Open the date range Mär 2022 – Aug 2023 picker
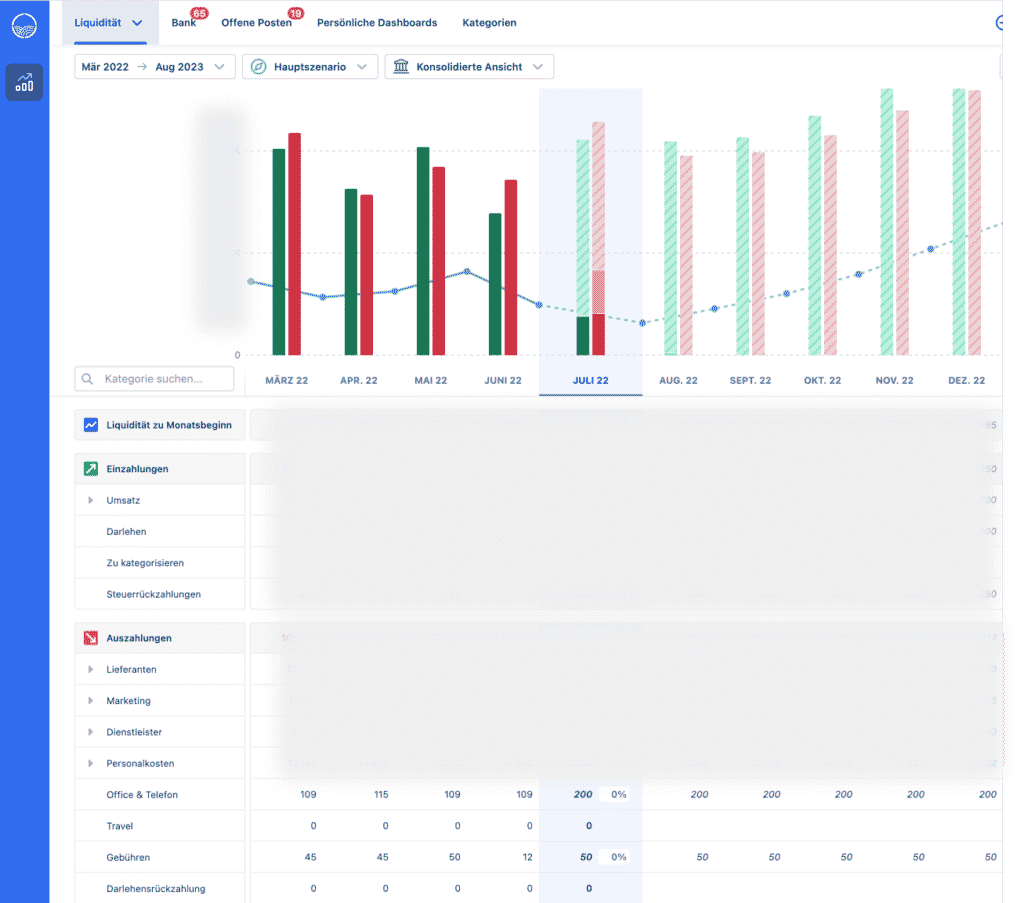Screen dimensions: 1024x903 click(154, 67)
